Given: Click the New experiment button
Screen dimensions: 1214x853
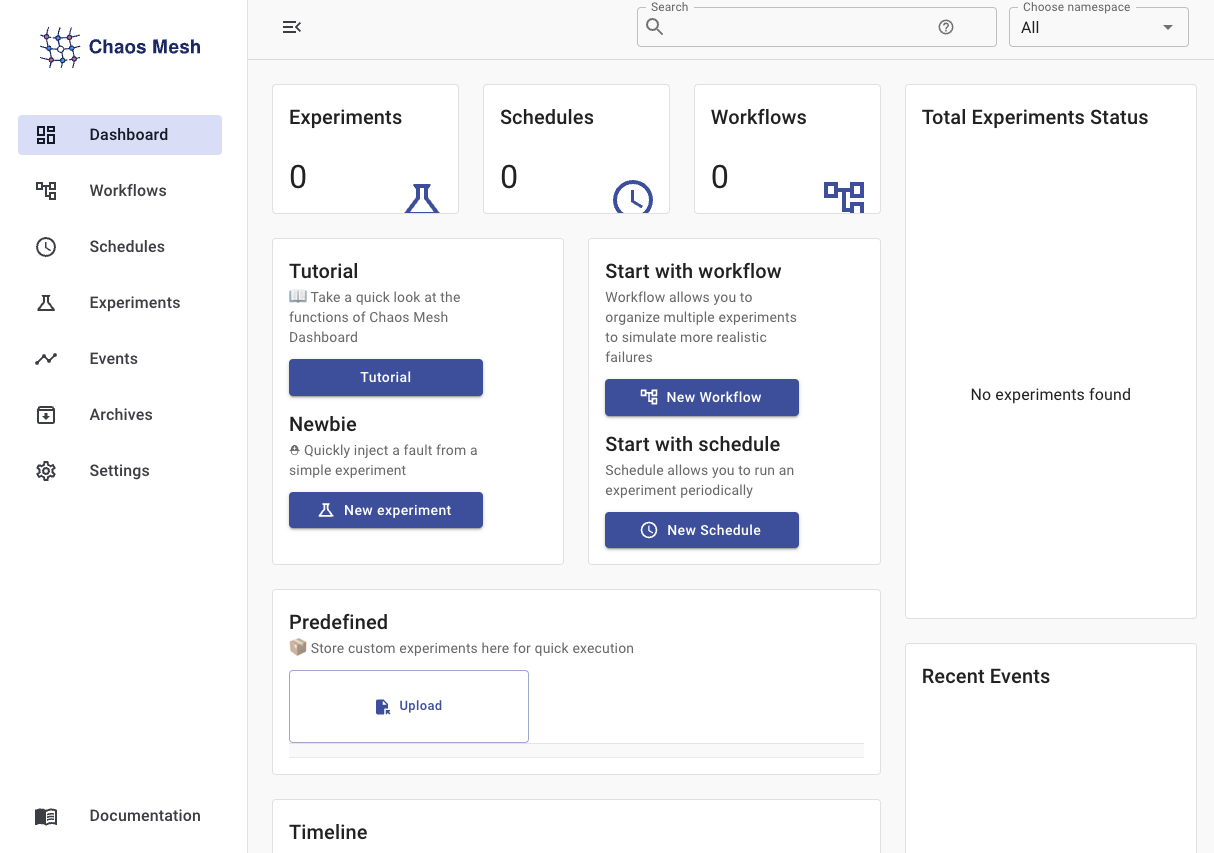Looking at the screenshot, I should (386, 510).
